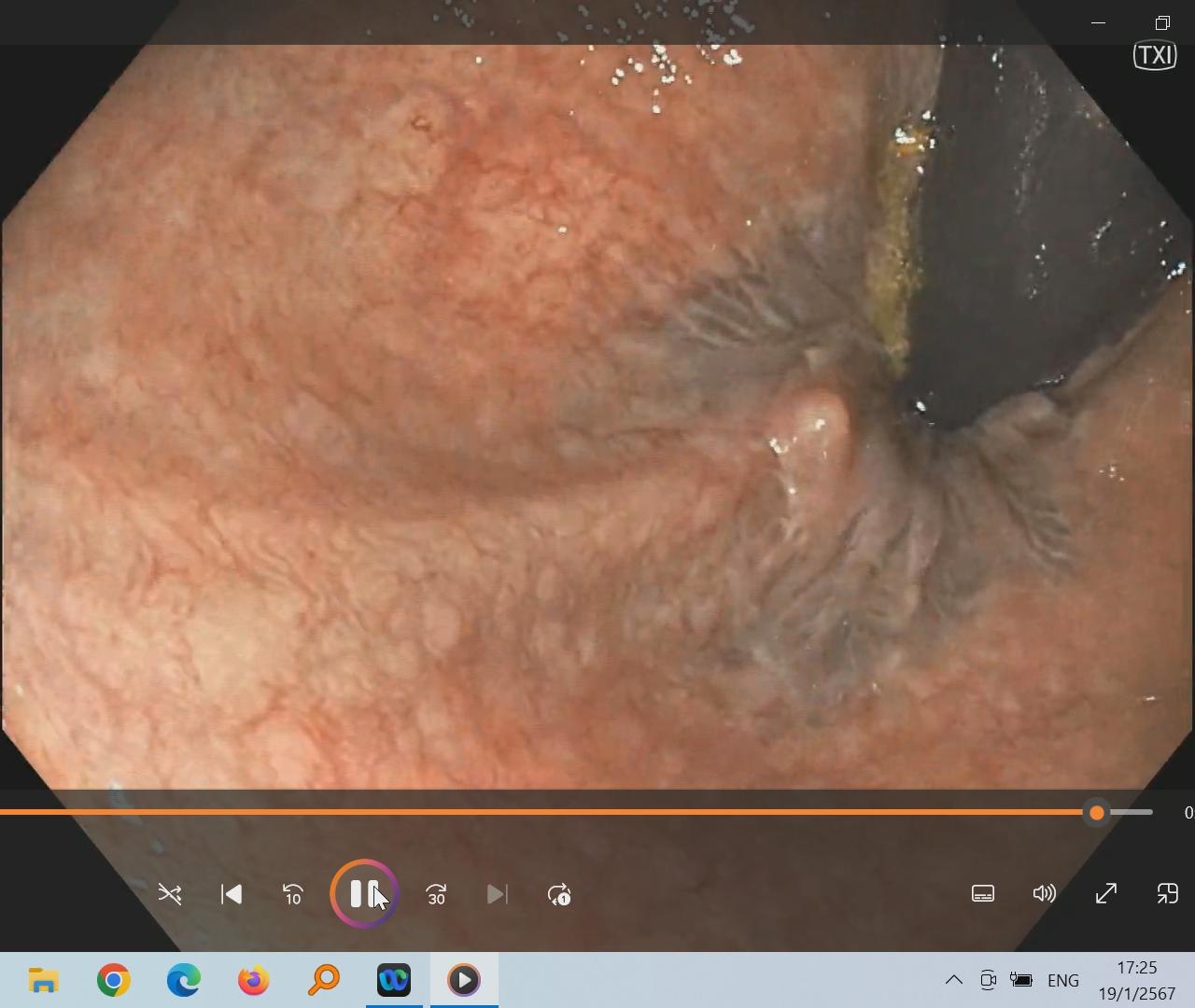Open the subtitles and captions menu
This screenshot has width=1195, height=1008.
click(983, 894)
